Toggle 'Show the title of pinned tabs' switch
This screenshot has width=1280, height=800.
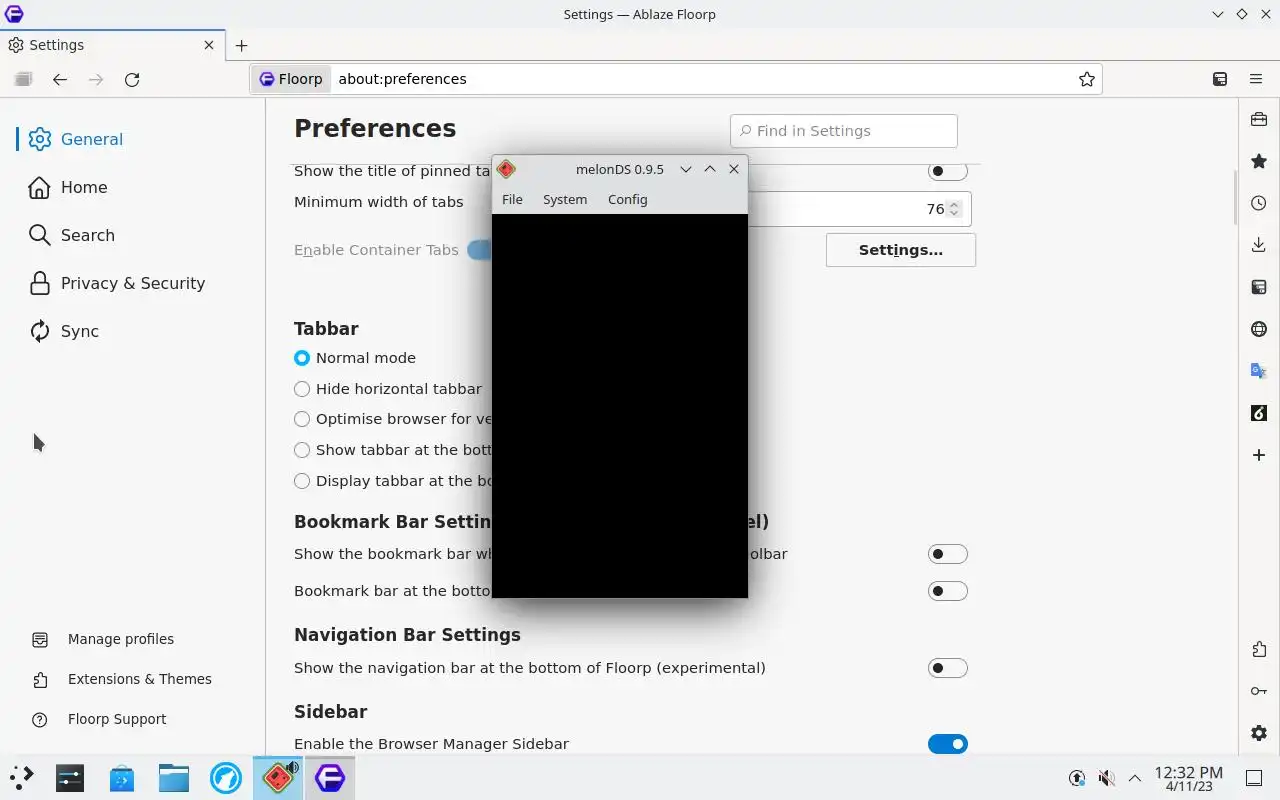tap(947, 171)
